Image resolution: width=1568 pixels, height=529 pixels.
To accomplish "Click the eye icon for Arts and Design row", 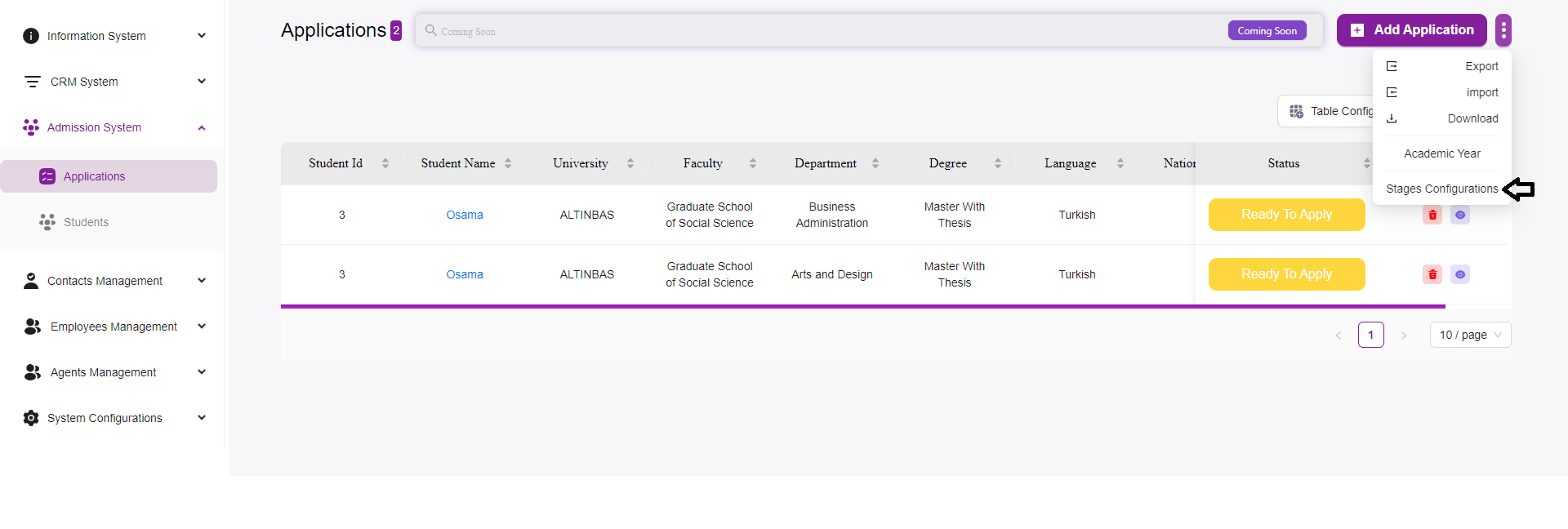I will [x=1460, y=274].
